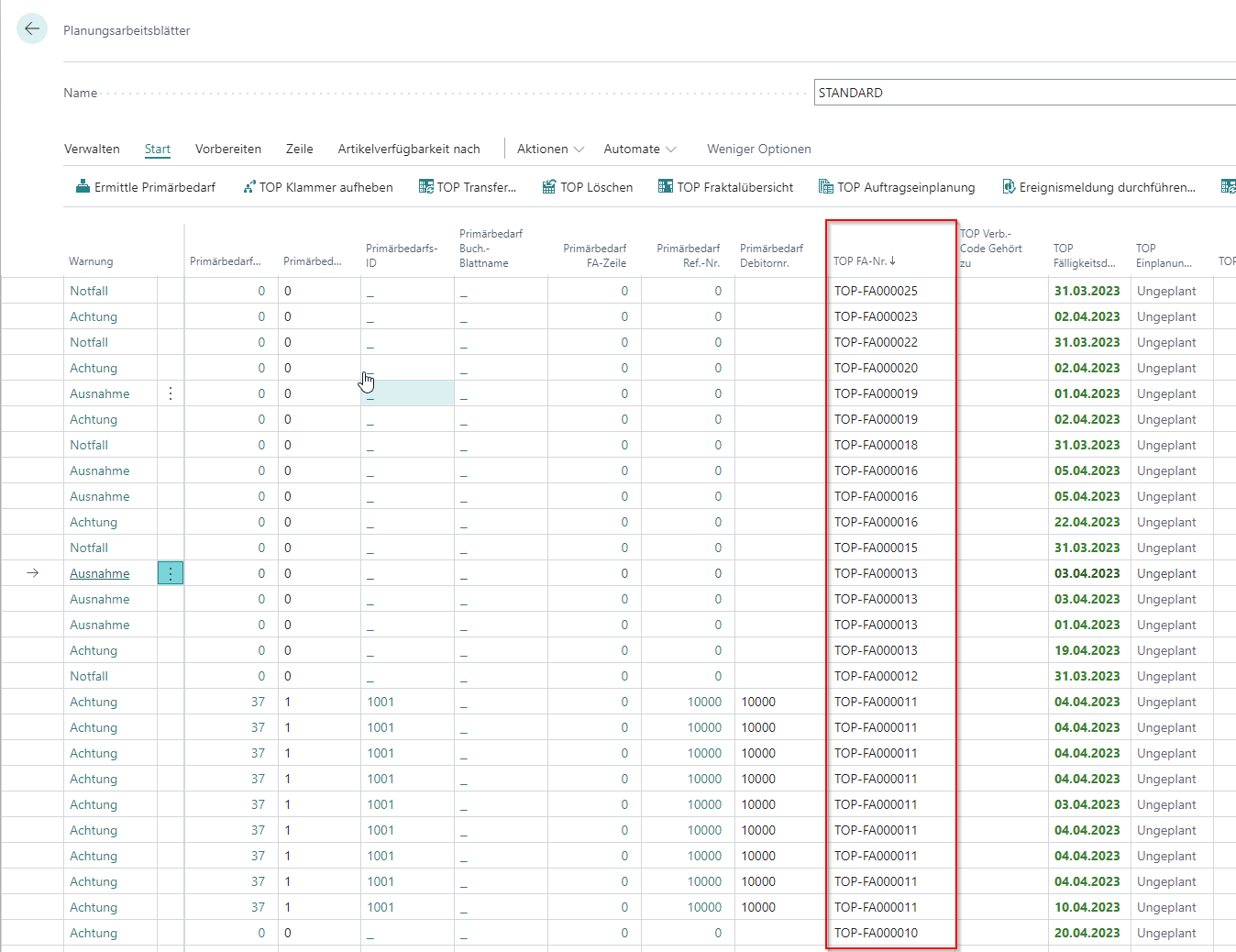This screenshot has width=1236, height=952.
Task: Open Artikelverfügbarkeit nach menu
Action: (x=409, y=149)
